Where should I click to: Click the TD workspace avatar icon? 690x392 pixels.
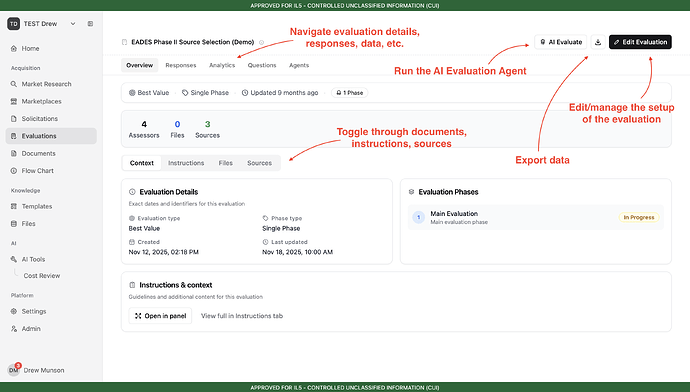click(14, 24)
